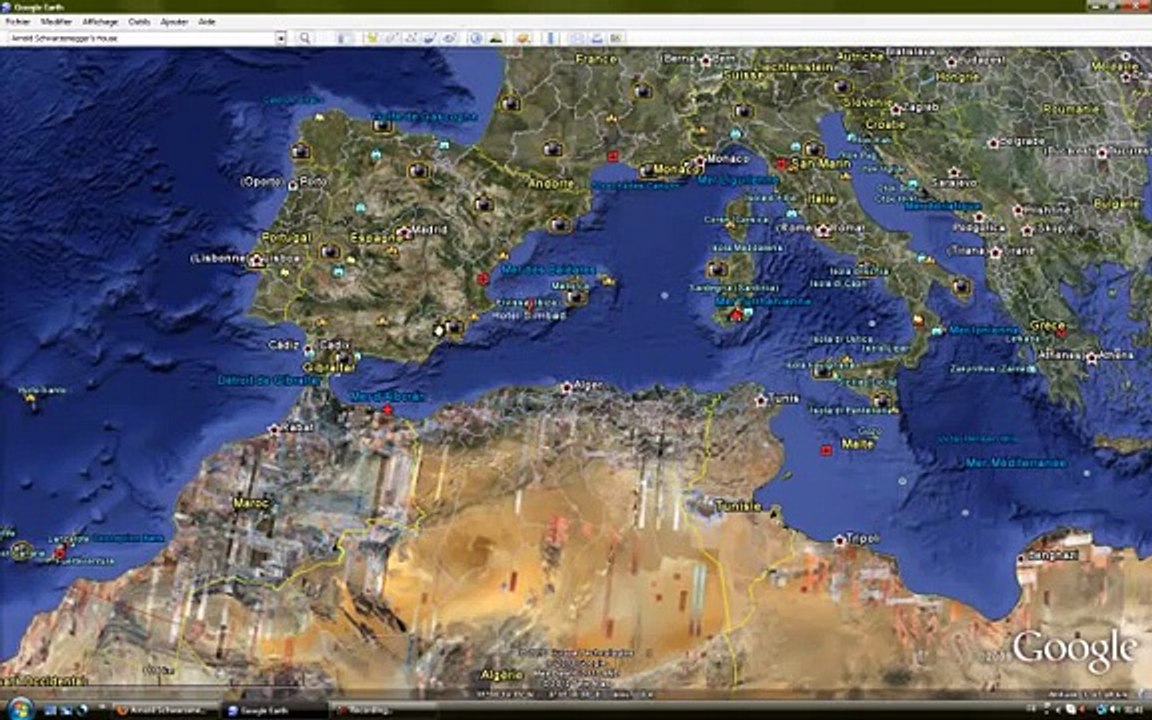The width and height of the screenshot is (1152, 720).
Task: Click the photo camera icon near Cádiz
Action: click(x=344, y=359)
